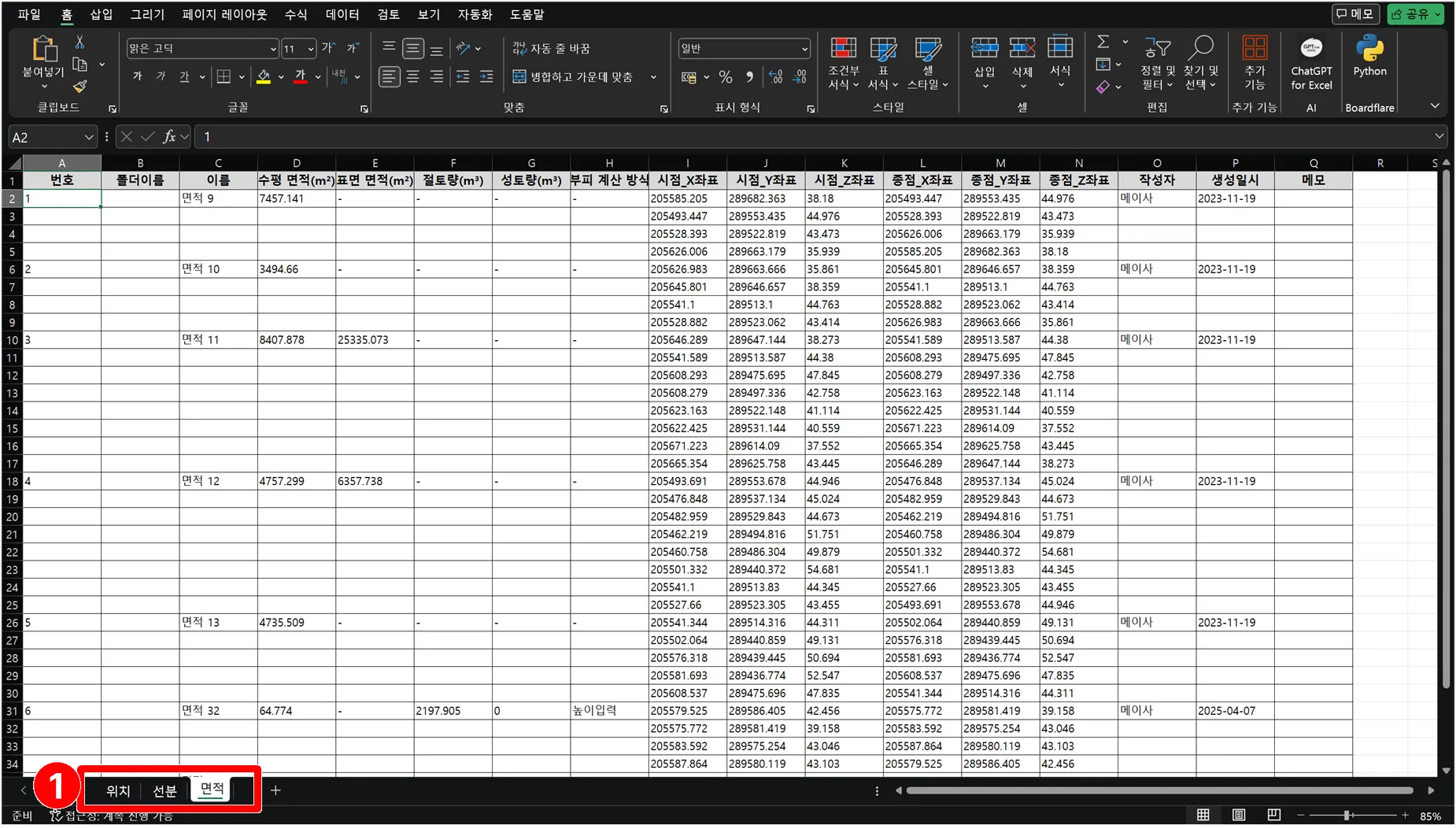Switch to Page Layout view in status bar
The height and width of the screenshot is (829, 1456).
point(1239,816)
